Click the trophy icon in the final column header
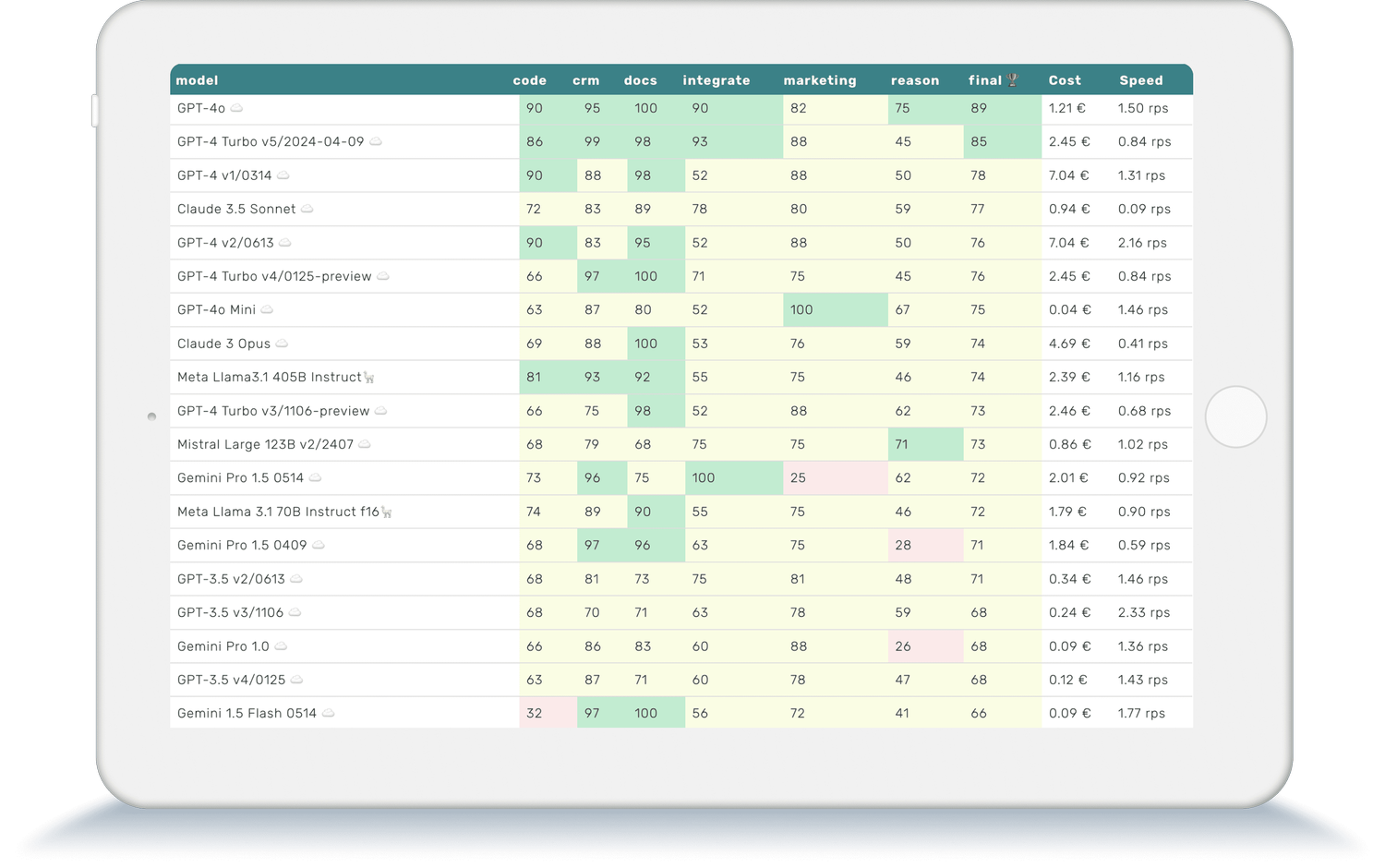Image resolution: width=1385 pixels, height=868 pixels. (1012, 79)
